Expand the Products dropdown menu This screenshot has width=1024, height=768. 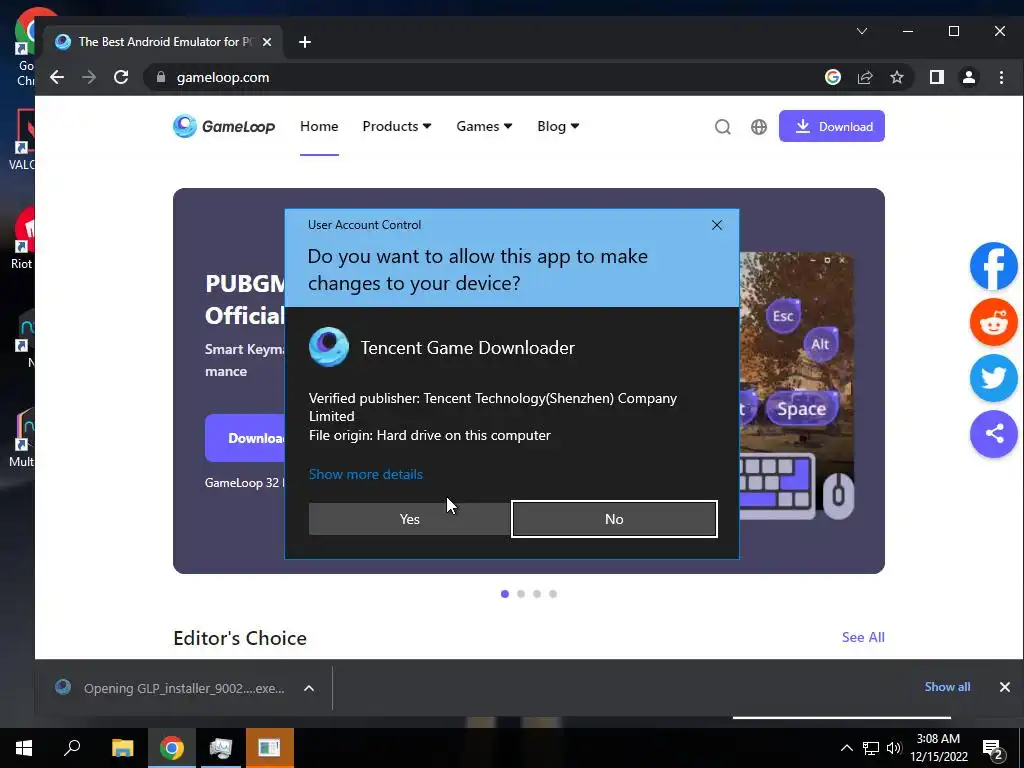[397, 126]
